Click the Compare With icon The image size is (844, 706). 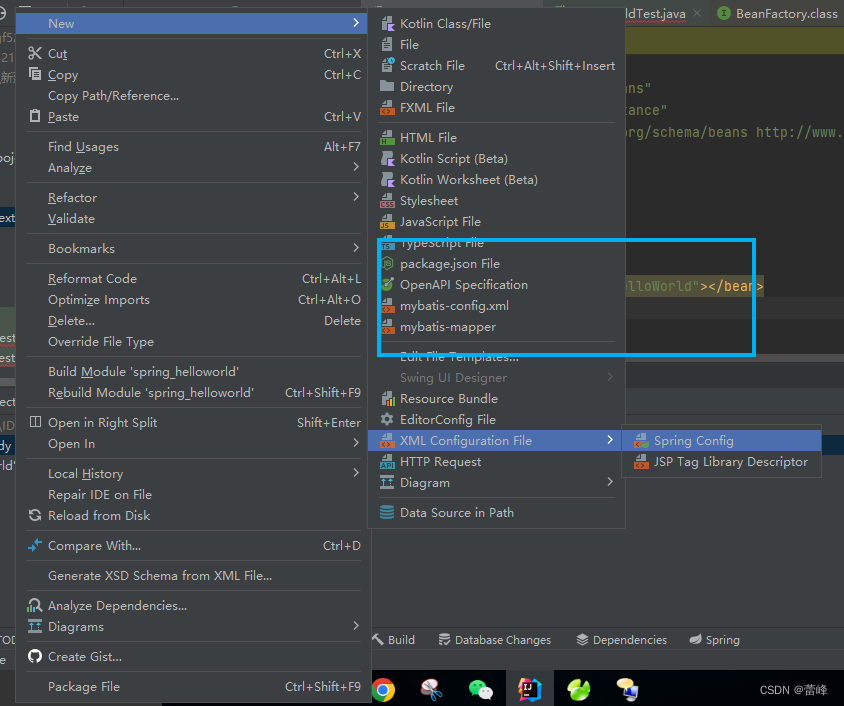pos(35,545)
